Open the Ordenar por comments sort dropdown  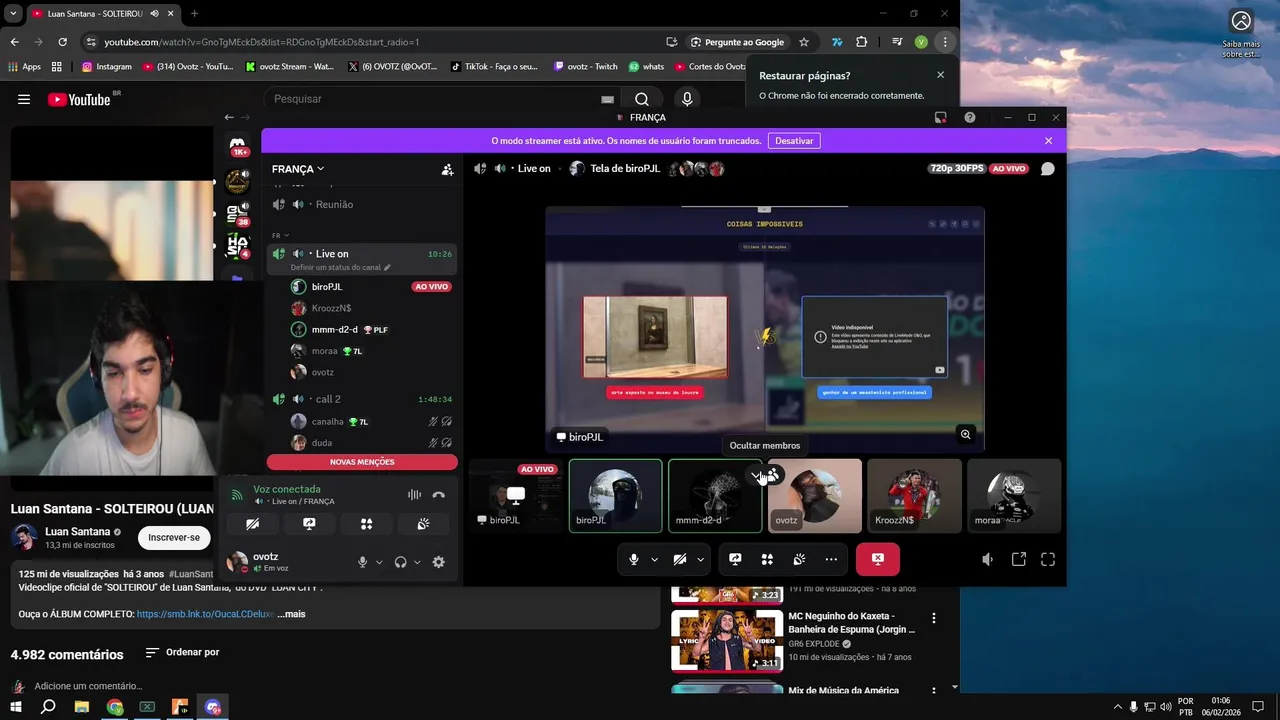tap(182, 653)
